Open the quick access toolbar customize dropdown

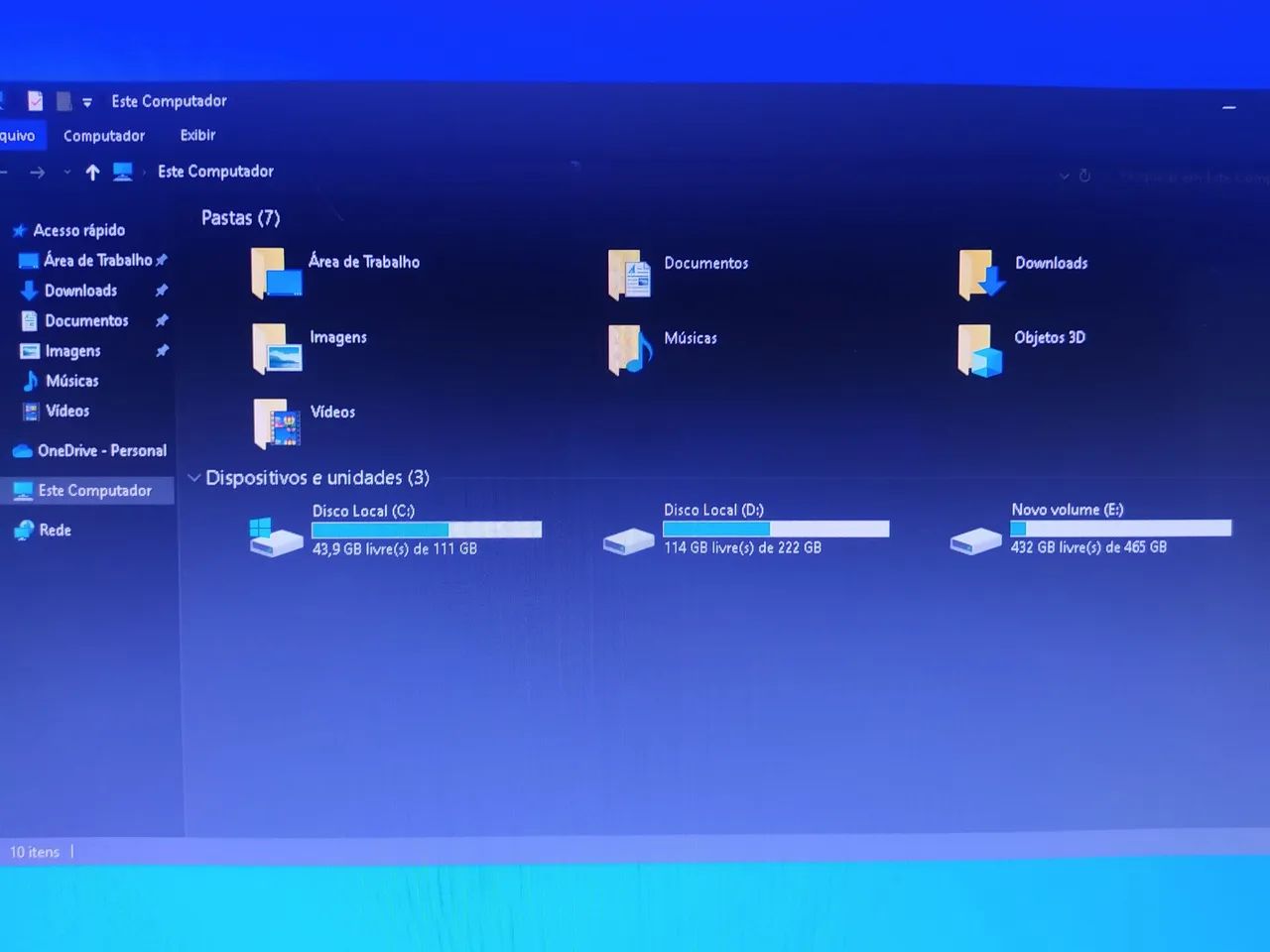pos(87,102)
